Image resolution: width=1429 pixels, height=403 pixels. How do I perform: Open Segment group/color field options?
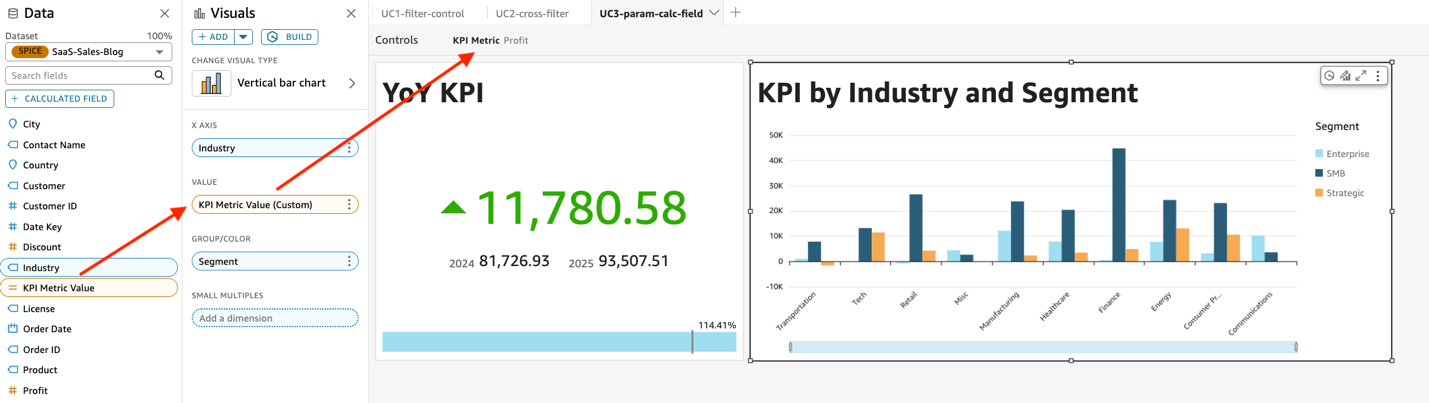(349, 261)
